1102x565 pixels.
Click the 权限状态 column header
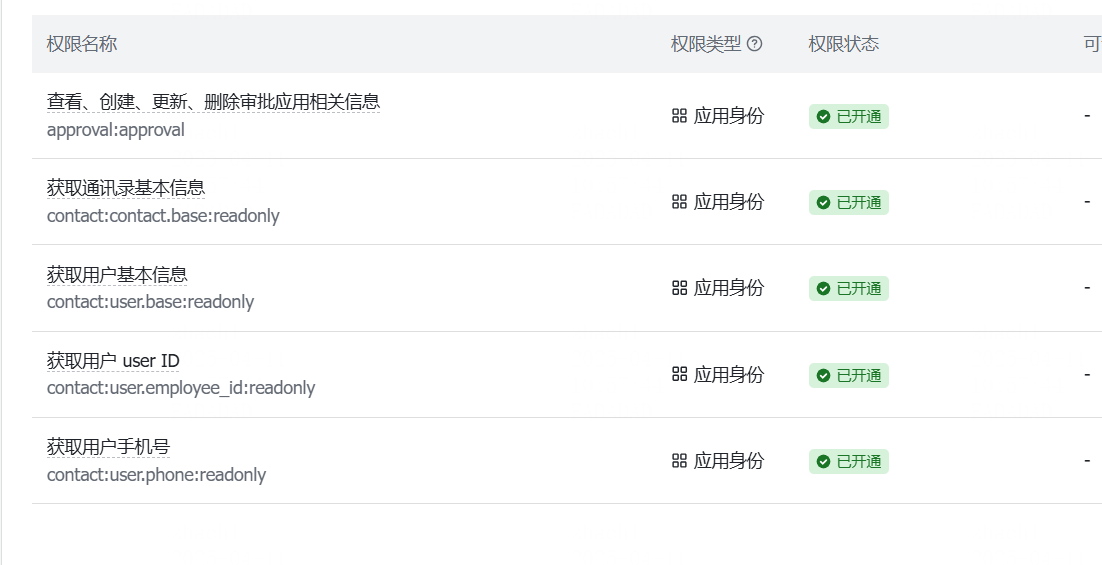[x=843, y=44]
